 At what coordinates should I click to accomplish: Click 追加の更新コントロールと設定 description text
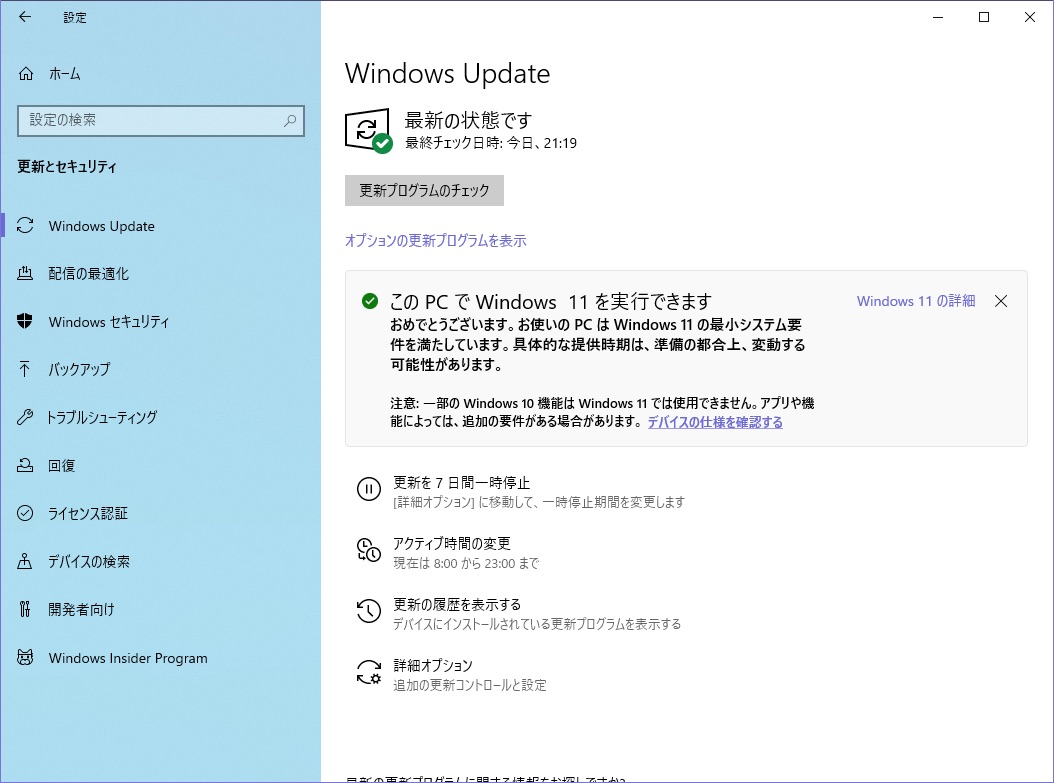click(x=470, y=686)
